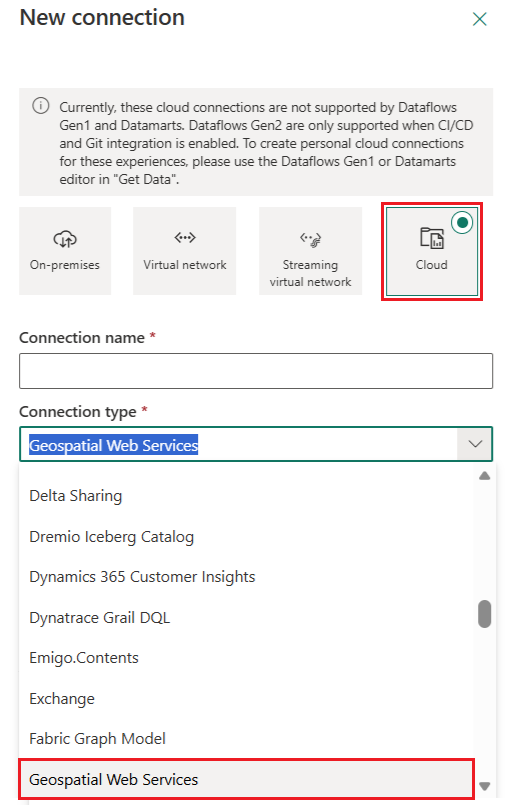Click the Connection name label
This screenshot has width=505, height=805.
[x=82, y=338]
